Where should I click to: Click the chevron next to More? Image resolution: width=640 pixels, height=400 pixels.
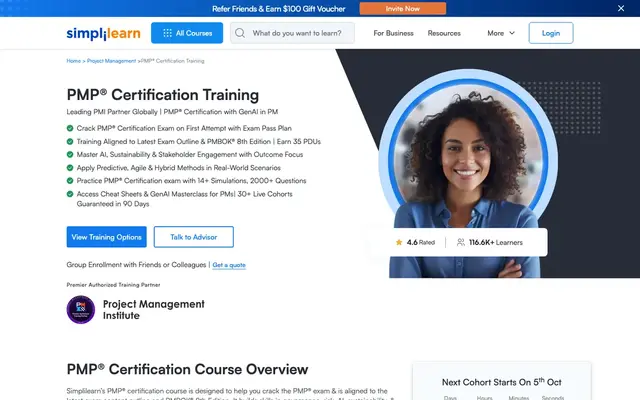[x=512, y=33]
